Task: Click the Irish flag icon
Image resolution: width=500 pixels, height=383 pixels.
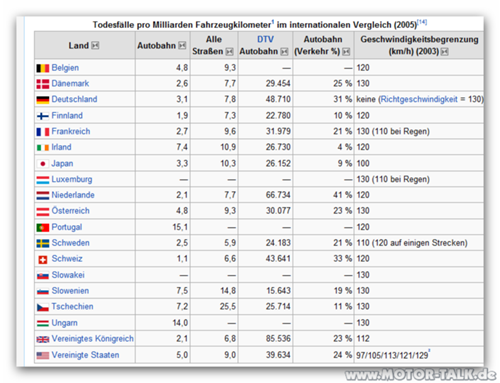Action: point(43,147)
